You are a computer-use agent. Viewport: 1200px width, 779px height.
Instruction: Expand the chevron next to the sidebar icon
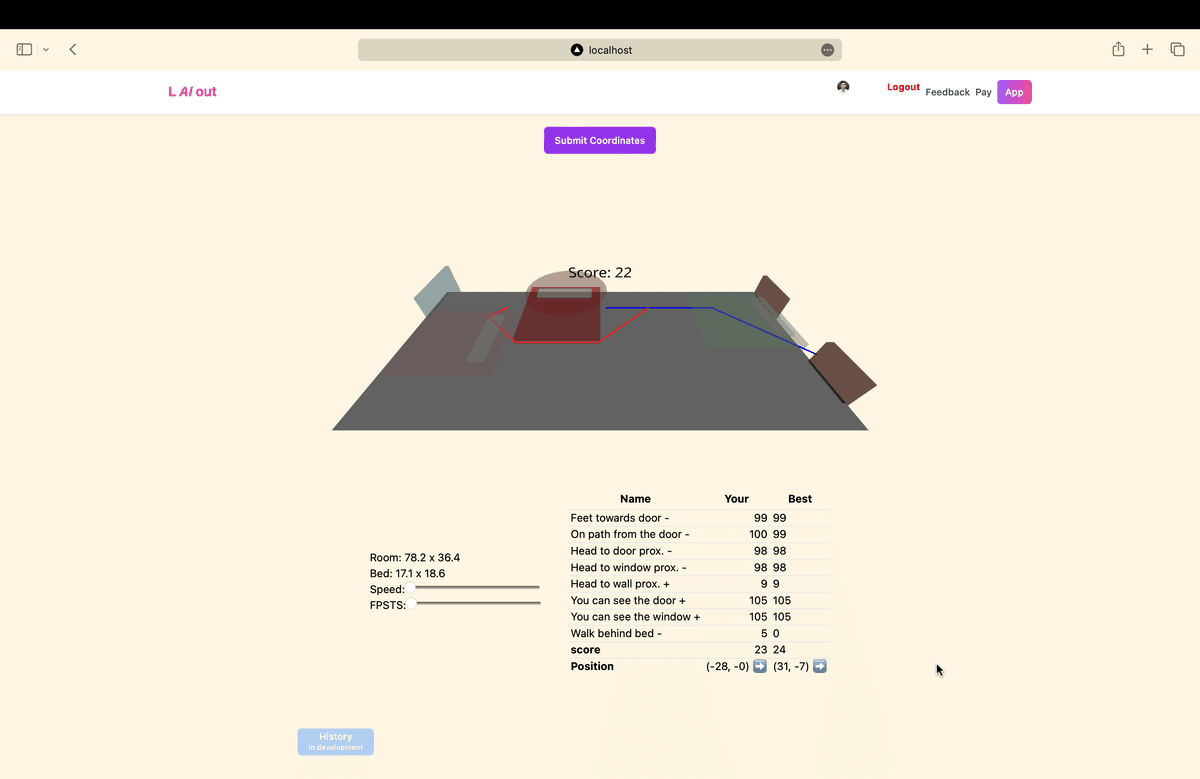click(x=45, y=48)
